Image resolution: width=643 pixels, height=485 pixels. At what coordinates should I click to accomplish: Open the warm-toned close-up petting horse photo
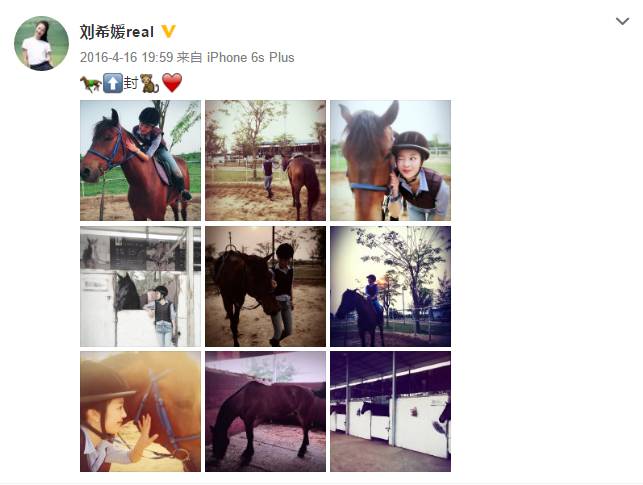pos(141,411)
